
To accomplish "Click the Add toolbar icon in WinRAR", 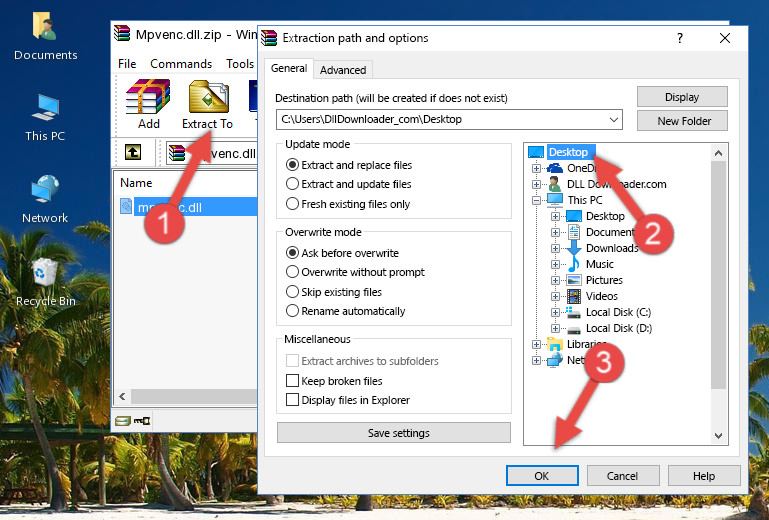I will point(148,104).
